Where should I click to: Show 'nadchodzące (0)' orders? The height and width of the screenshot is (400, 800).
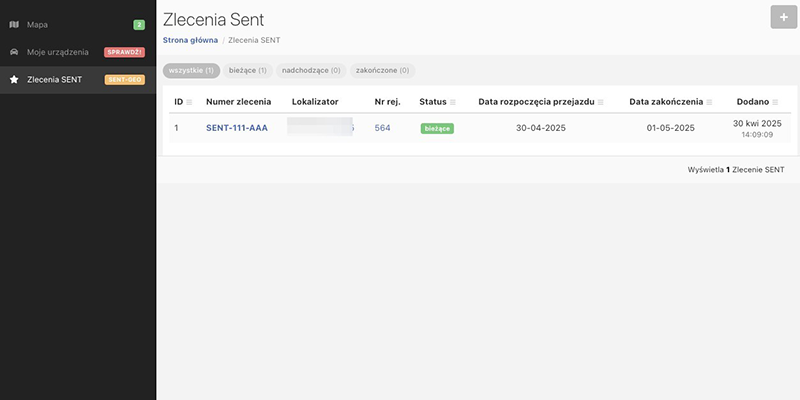(x=311, y=71)
